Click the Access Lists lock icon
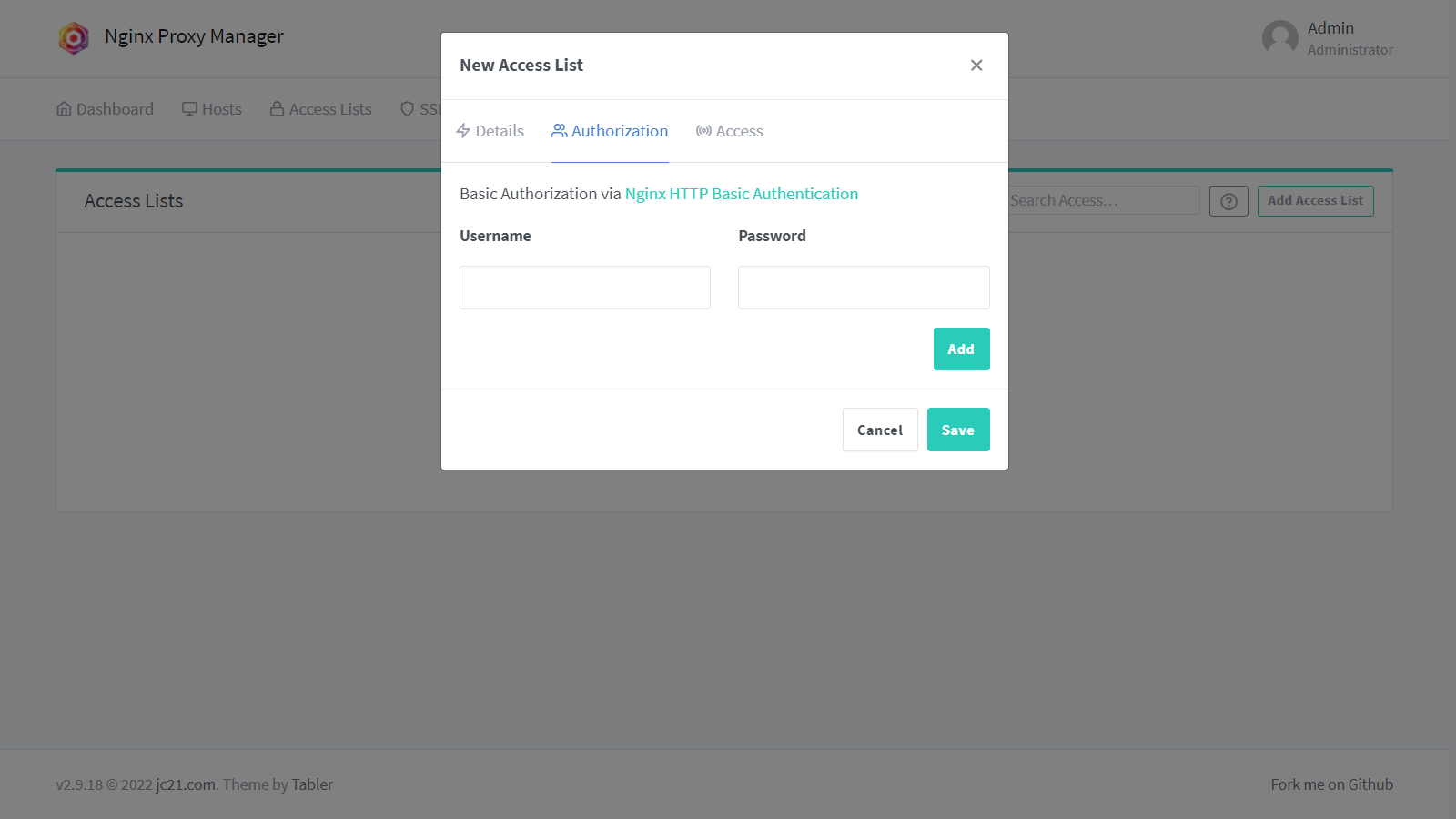This screenshot has width=1456, height=819. point(277,109)
